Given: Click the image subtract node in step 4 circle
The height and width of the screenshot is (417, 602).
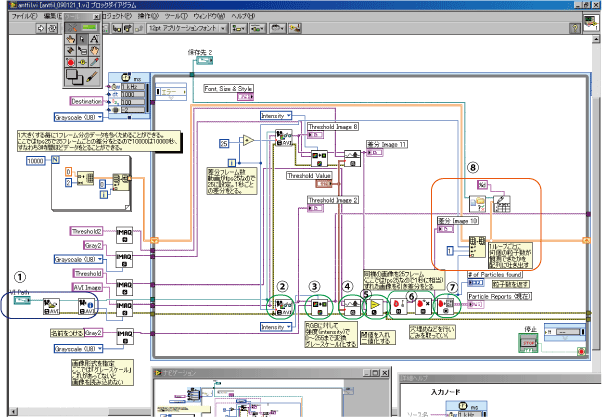Looking at the screenshot, I should tap(352, 308).
